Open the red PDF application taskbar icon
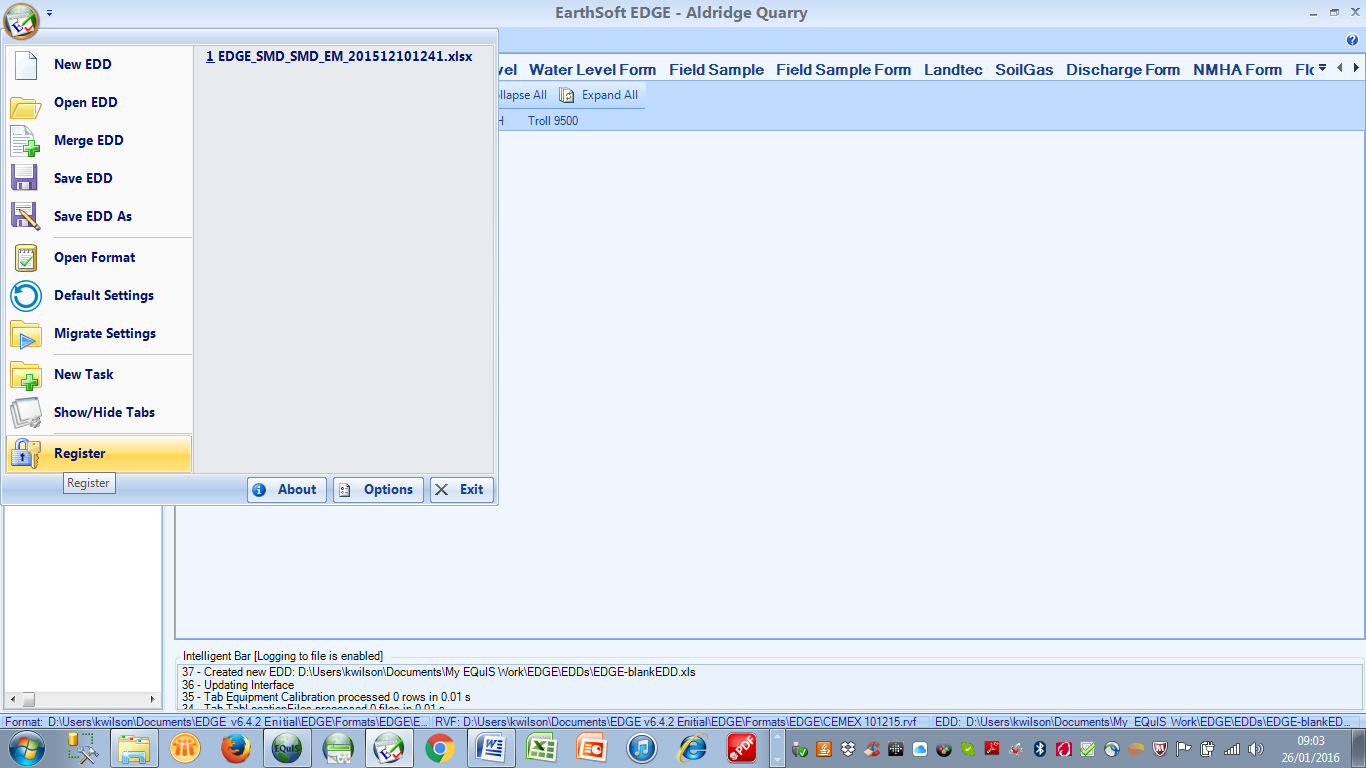 (742, 748)
